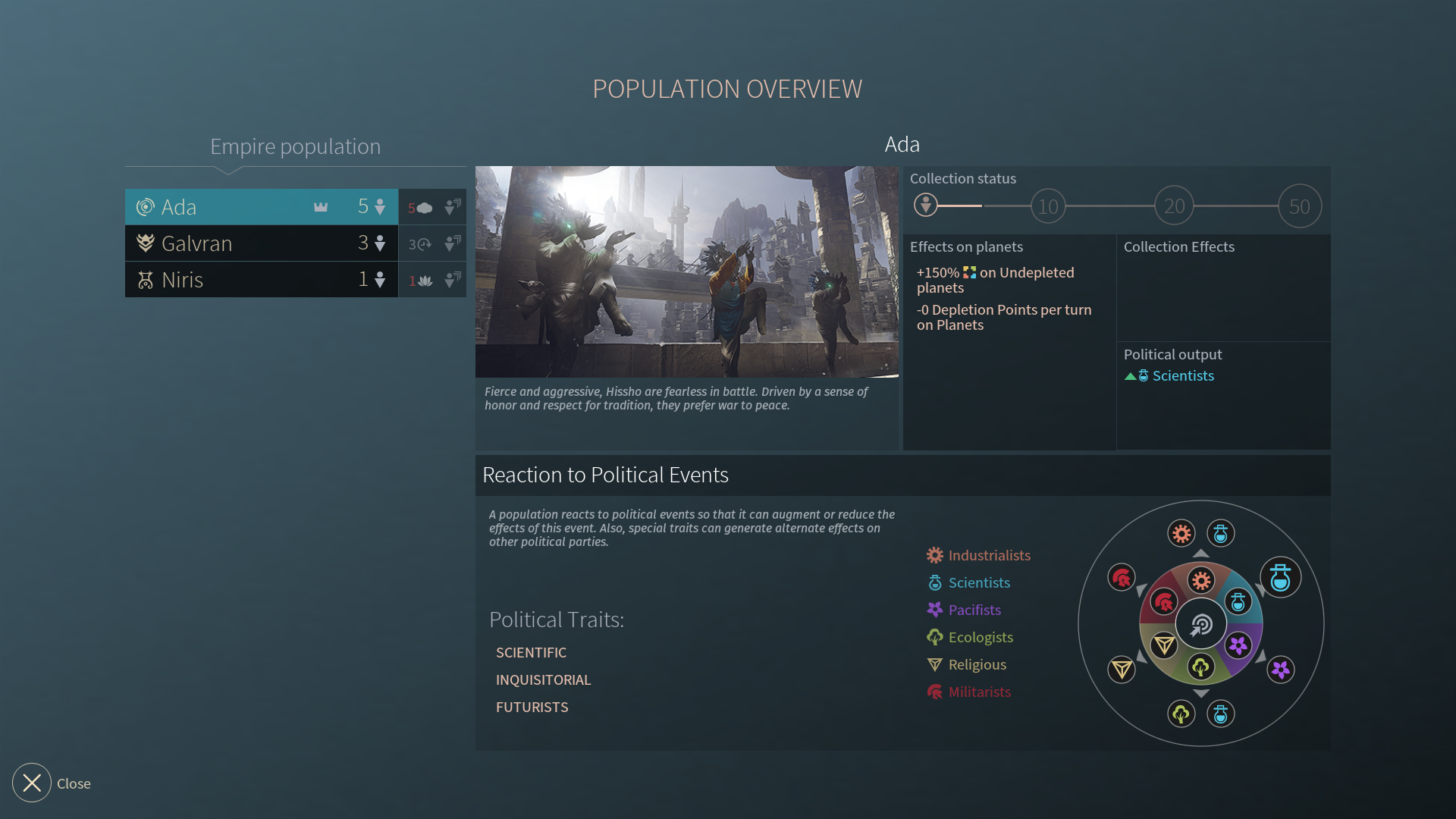Click the center target icon of political wheel
1456x819 pixels.
[x=1201, y=625]
